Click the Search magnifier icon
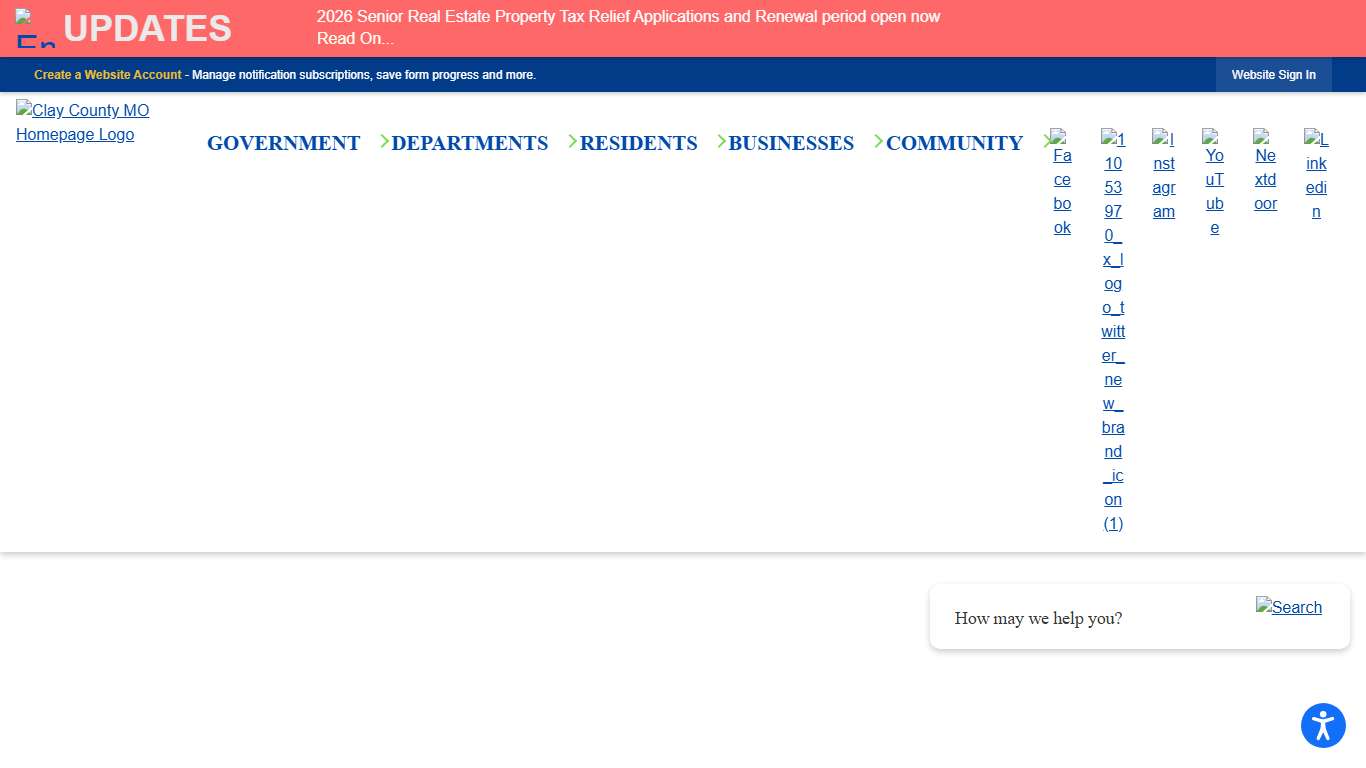This screenshot has width=1366, height=768. click(1289, 607)
